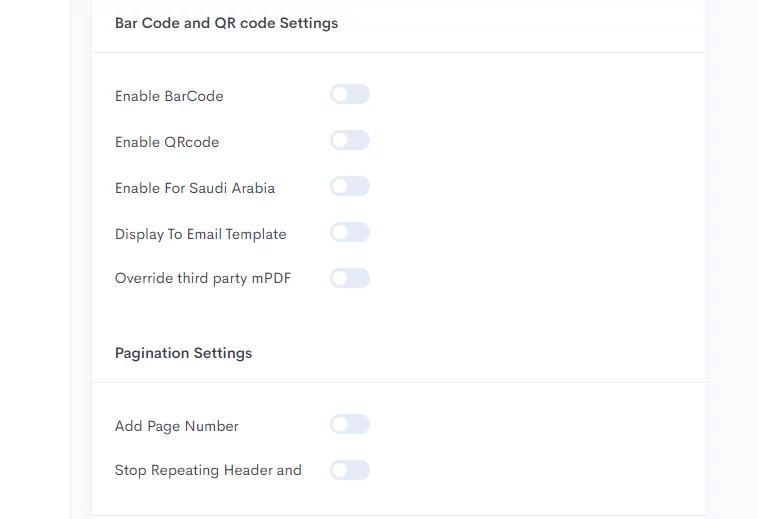Click the Pagination Settings heading
Screen dimensions: 758x519
click(183, 353)
